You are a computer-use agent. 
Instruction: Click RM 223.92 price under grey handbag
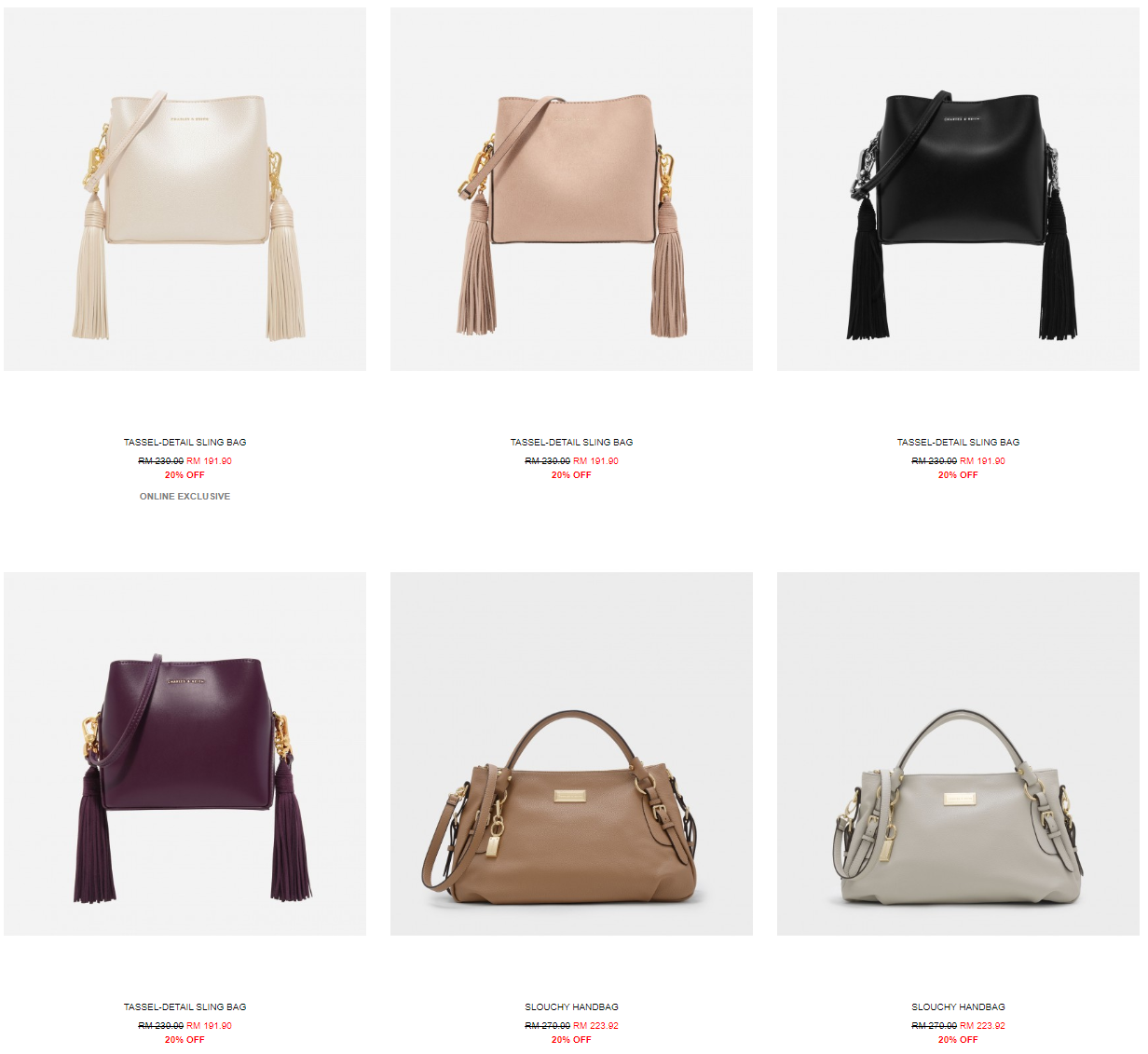(982, 1026)
